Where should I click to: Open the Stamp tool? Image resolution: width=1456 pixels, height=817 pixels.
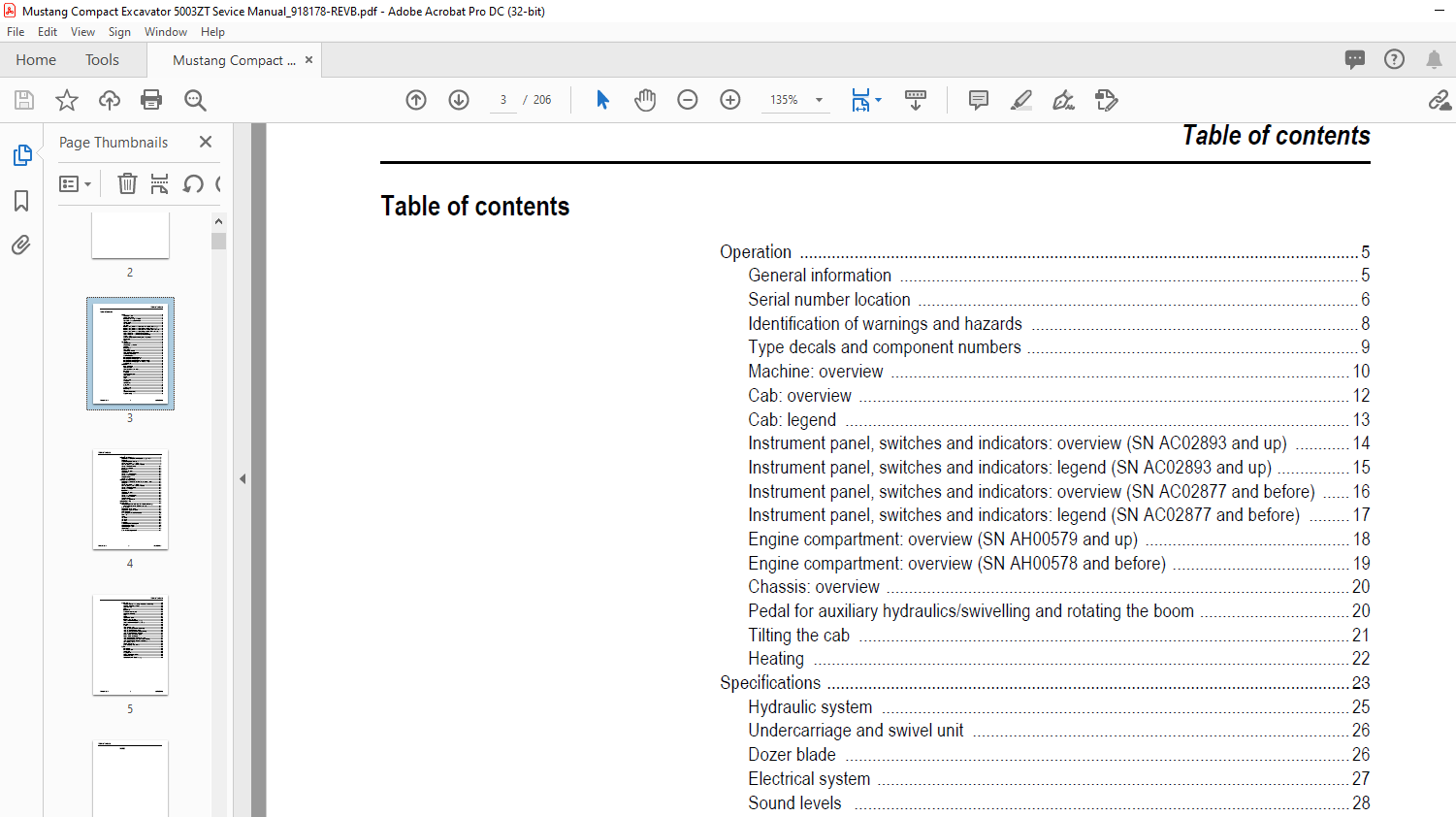pos(1107,100)
